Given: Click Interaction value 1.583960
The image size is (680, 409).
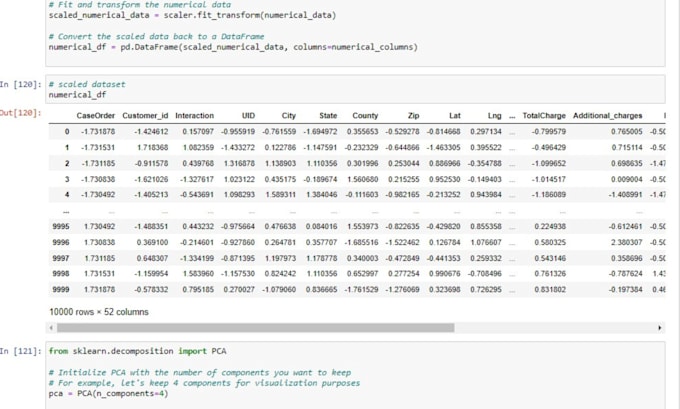Looking at the screenshot, I should [198, 274].
